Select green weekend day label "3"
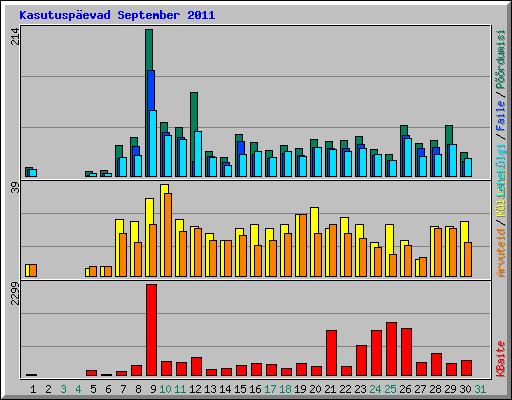 point(63,389)
